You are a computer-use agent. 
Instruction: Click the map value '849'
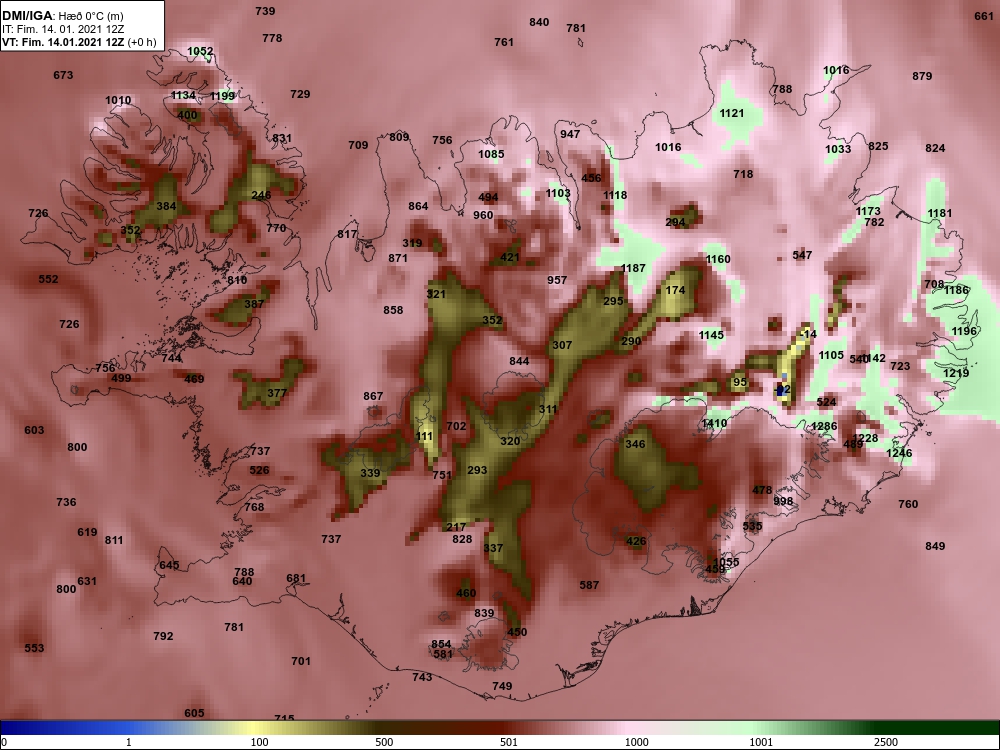click(935, 546)
